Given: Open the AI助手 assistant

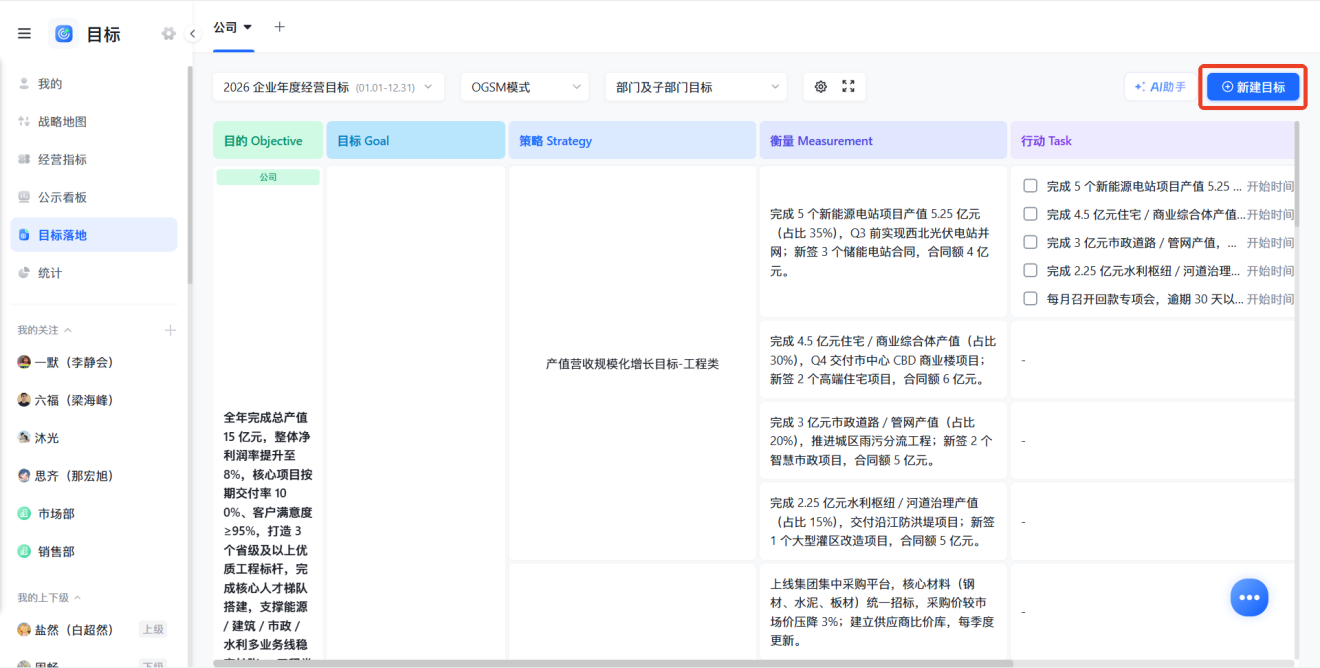Looking at the screenshot, I should coord(1160,87).
